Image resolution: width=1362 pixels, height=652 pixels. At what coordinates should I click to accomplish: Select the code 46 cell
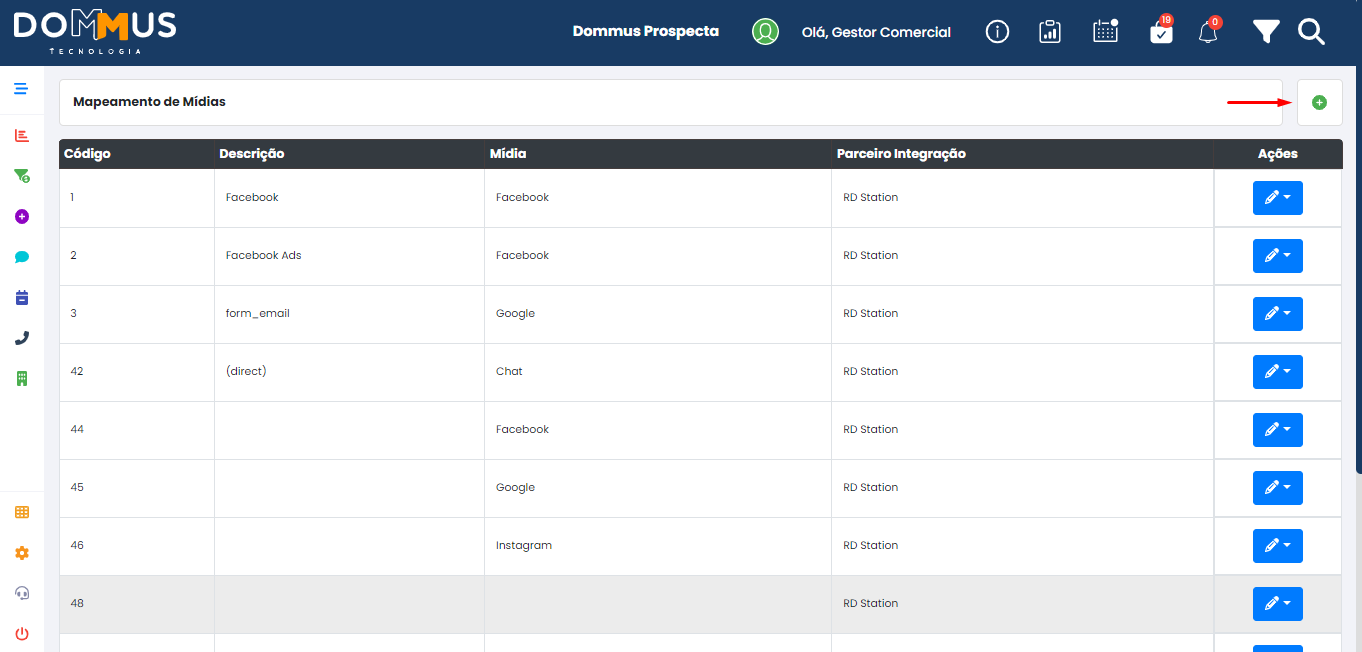(x=137, y=546)
